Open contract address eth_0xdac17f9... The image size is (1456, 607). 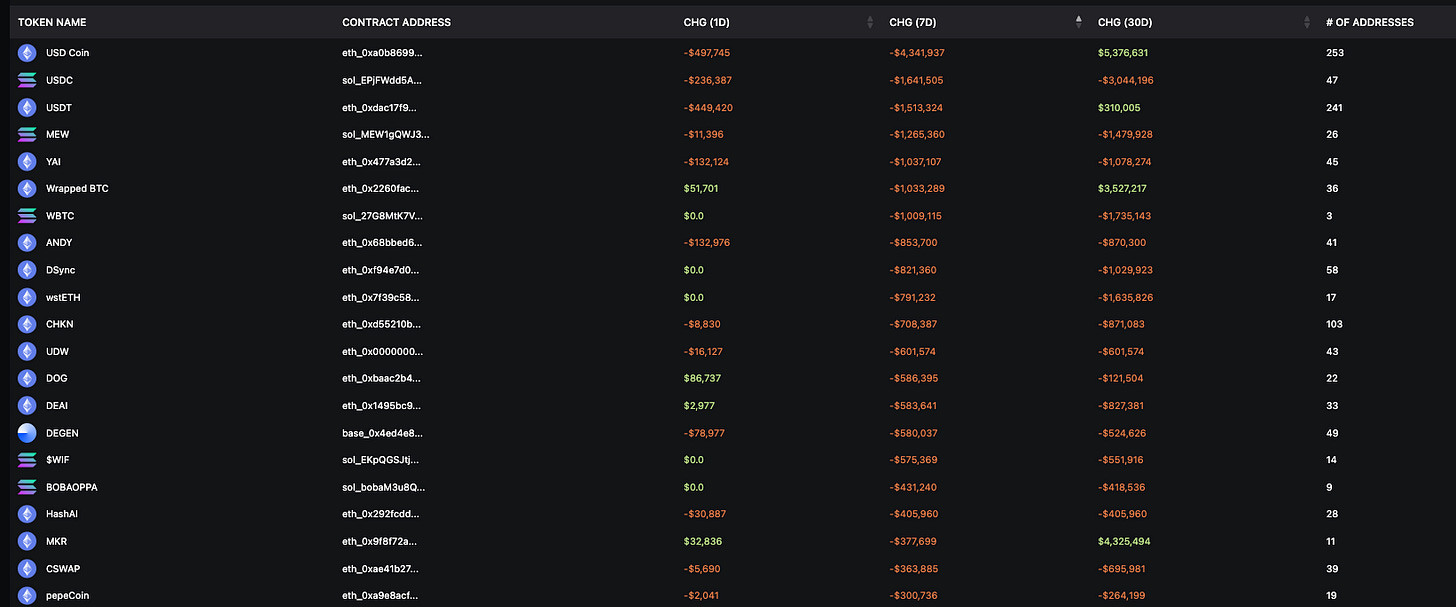point(379,107)
